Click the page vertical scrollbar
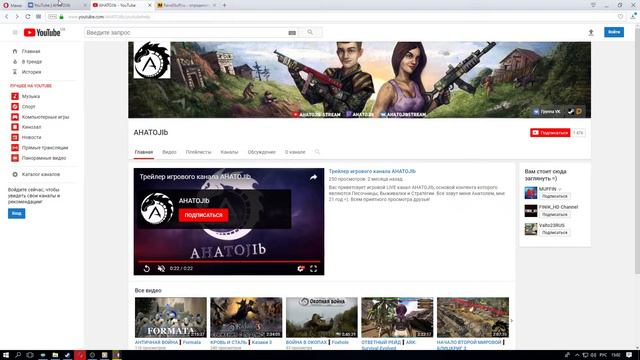Screen dimensions: 640x360 (637, 151)
